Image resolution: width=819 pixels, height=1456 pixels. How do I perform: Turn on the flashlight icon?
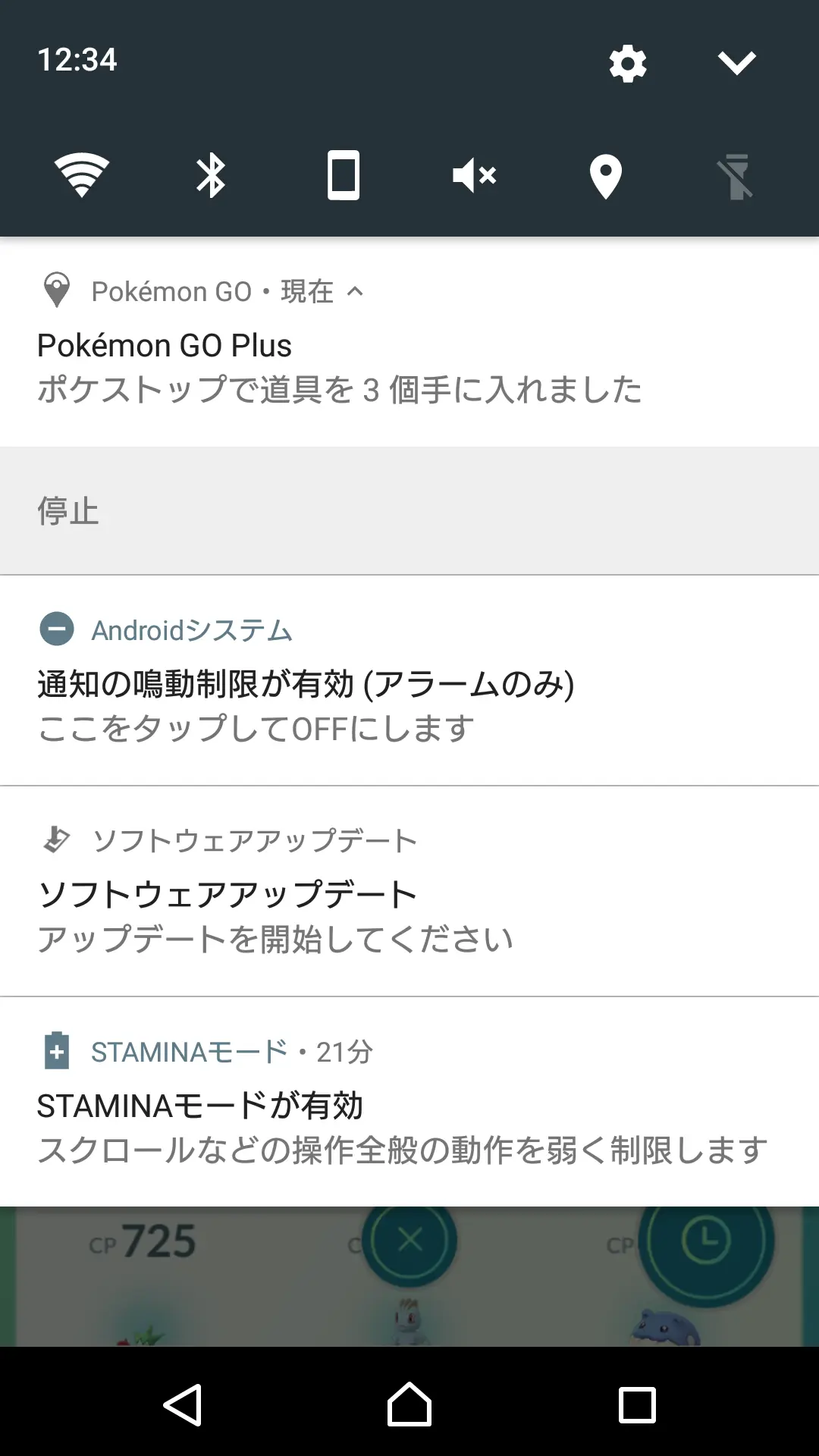pyautogui.click(x=736, y=177)
